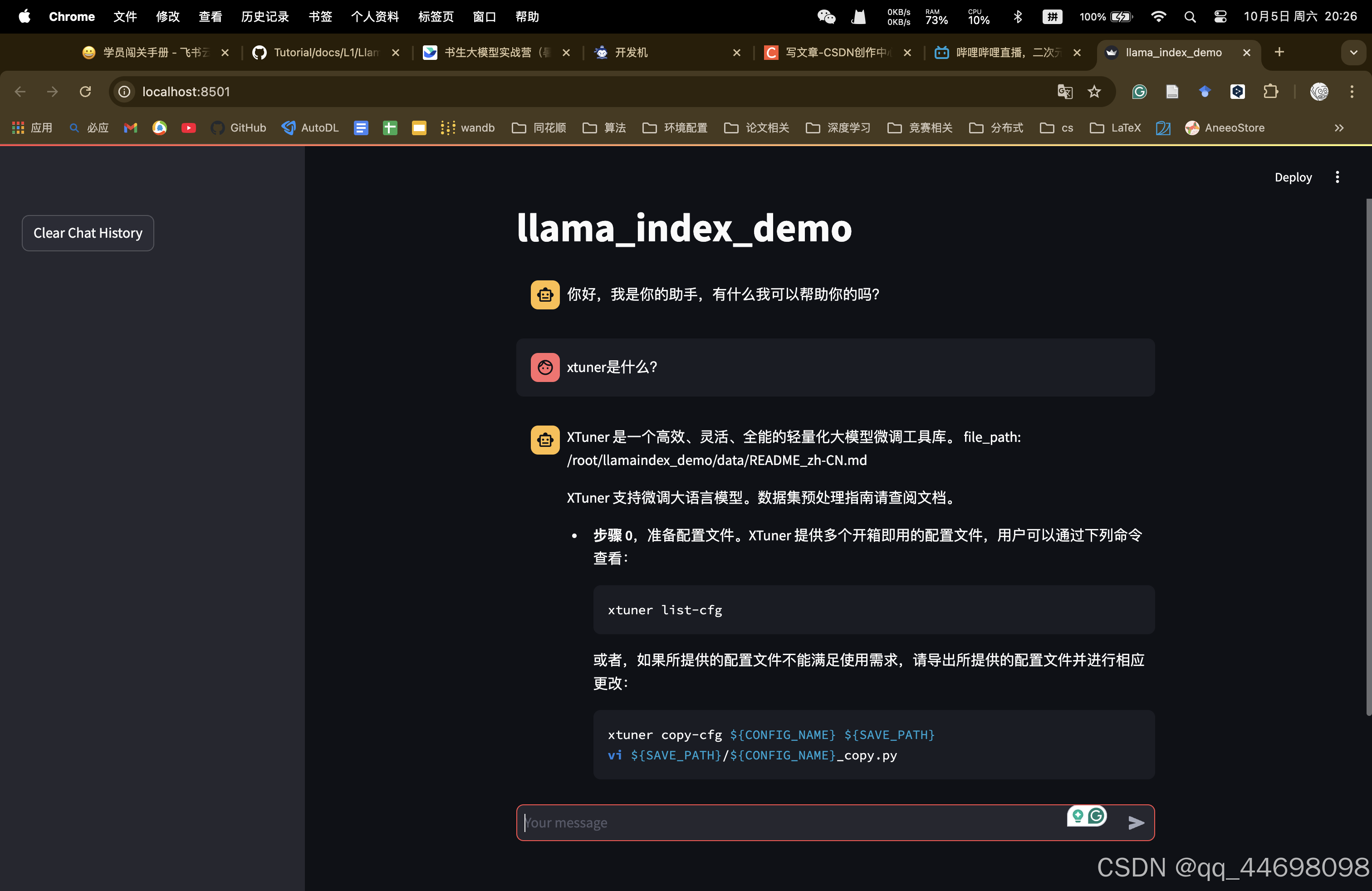Open the YouTube bookmark
This screenshot has width=1372, height=891.
click(x=188, y=128)
